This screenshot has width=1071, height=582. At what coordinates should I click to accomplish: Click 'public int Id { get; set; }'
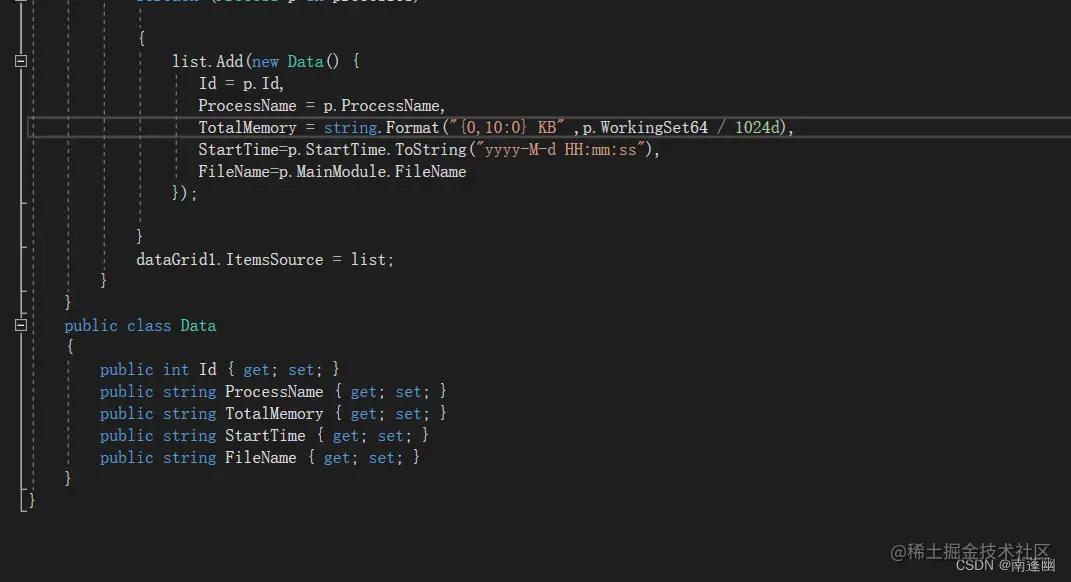tap(219, 370)
